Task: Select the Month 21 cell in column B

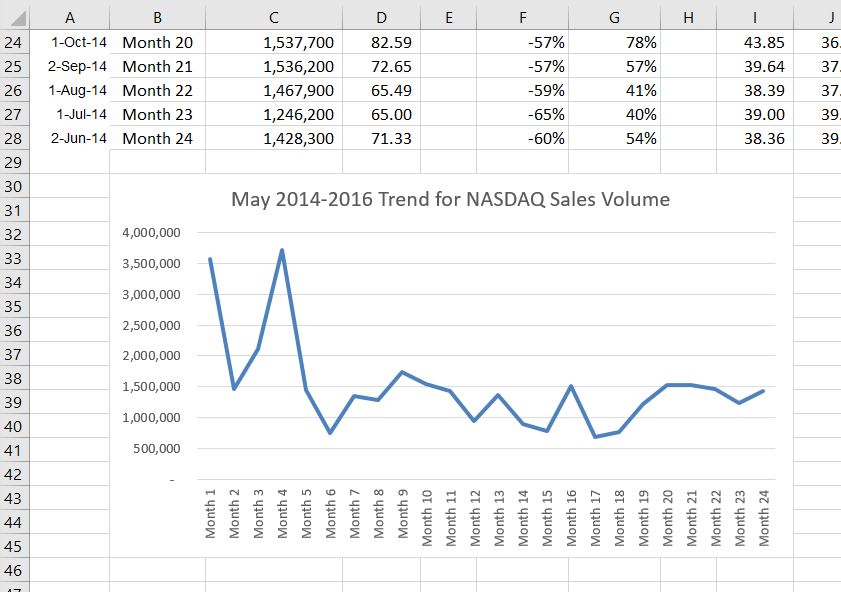Action: click(157, 66)
